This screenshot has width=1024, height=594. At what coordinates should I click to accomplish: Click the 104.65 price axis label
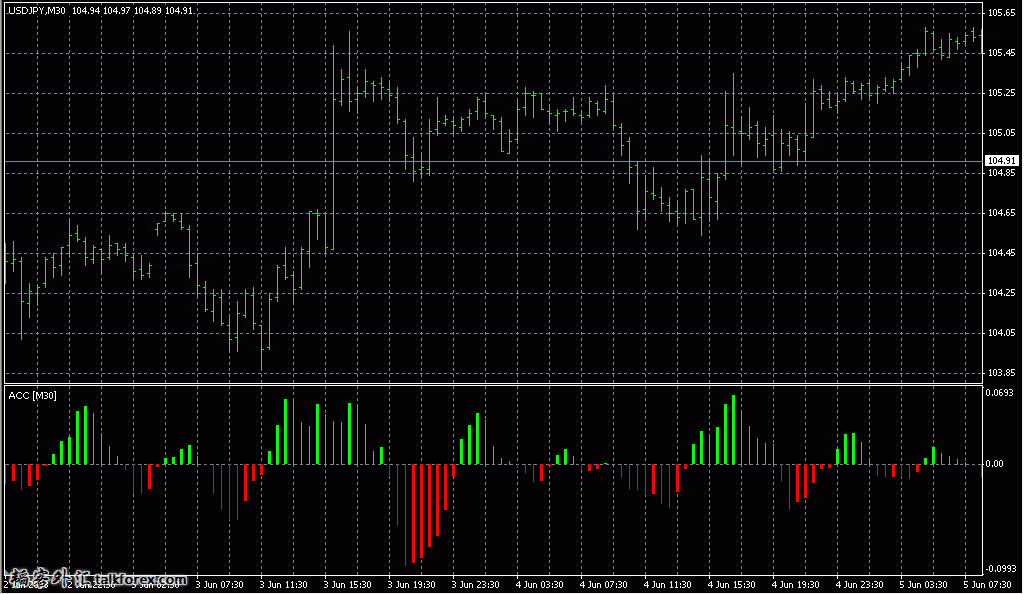point(1001,213)
